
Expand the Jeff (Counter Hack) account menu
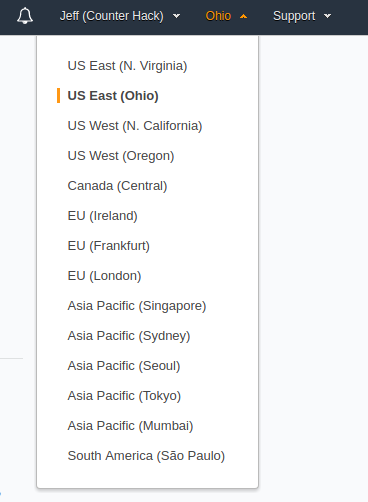[x=120, y=16]
